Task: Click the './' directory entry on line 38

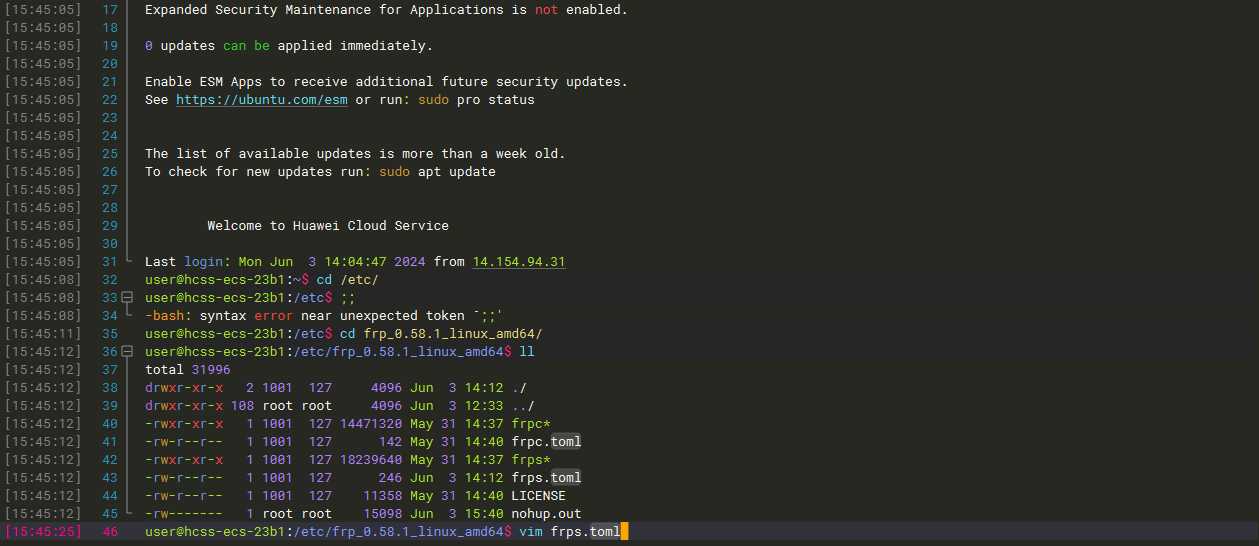Action: (519, 388)
